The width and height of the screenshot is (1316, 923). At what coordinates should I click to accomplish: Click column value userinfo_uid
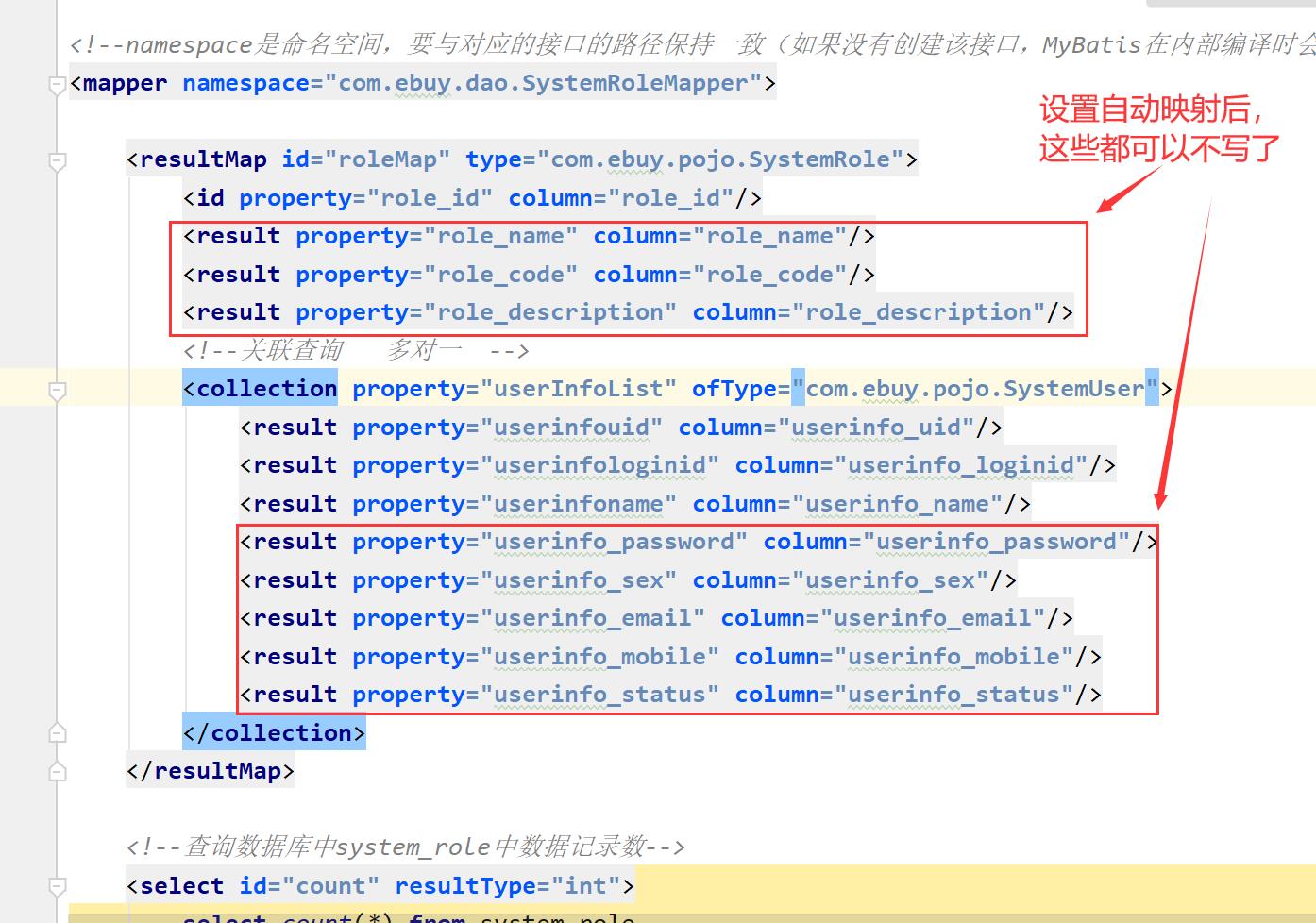tap(876, 428)
